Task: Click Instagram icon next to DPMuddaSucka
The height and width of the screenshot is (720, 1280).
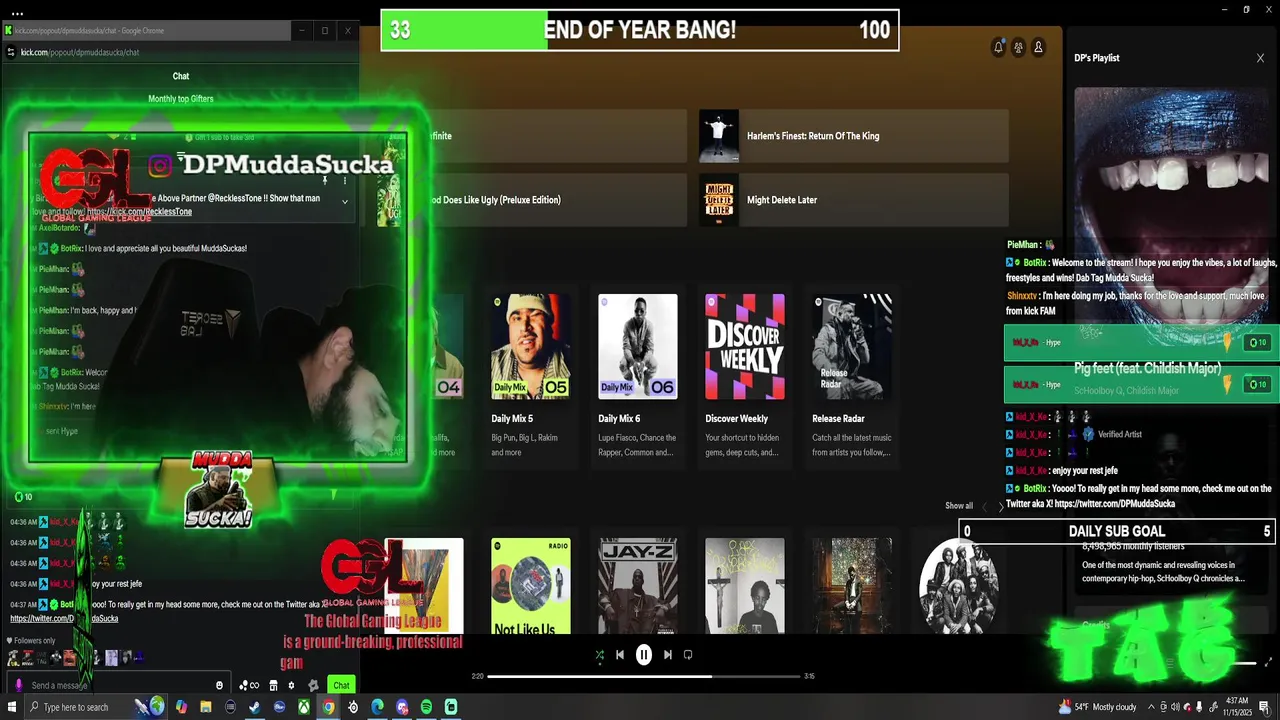Action: click(161, 165)
